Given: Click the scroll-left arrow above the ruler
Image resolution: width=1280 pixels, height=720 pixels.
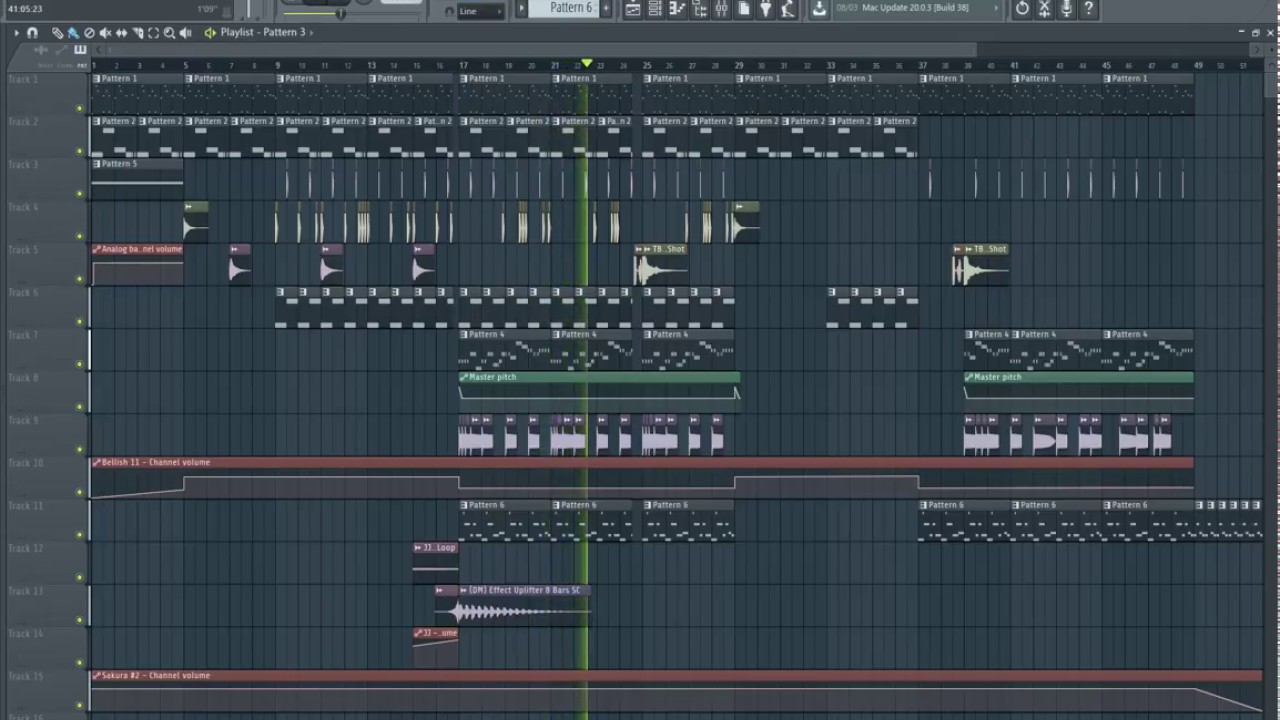Looking at the screenshot, I should (x=98, y=49).
